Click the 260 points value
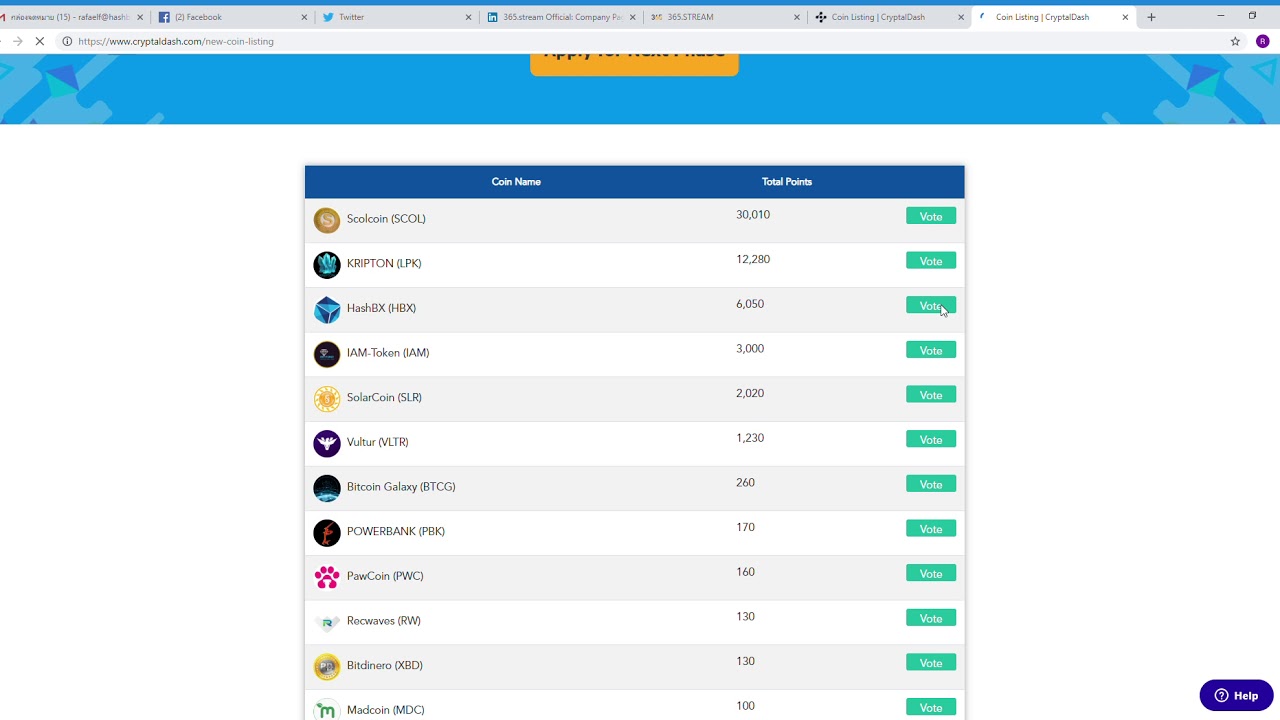1280x720 pixels. (x=745, y=482)
